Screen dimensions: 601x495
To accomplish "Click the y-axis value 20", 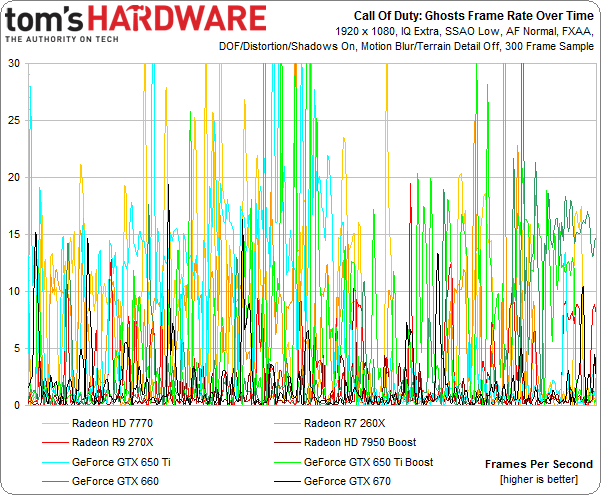I will point(14,178).
